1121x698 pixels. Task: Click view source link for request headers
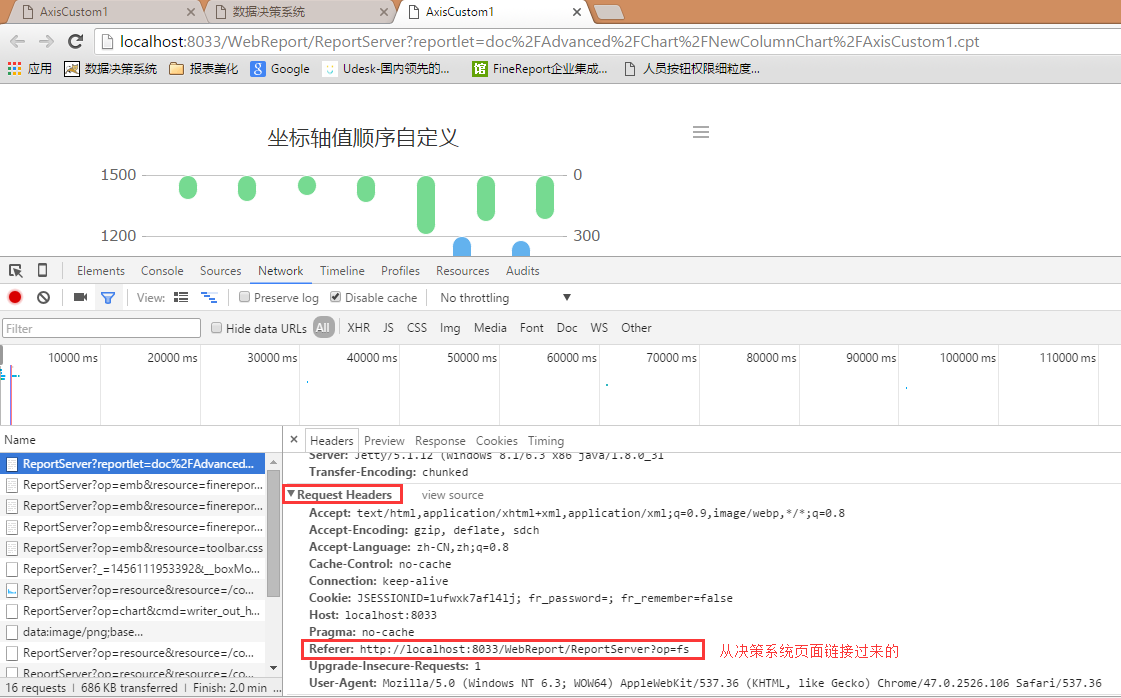point(453,494)
